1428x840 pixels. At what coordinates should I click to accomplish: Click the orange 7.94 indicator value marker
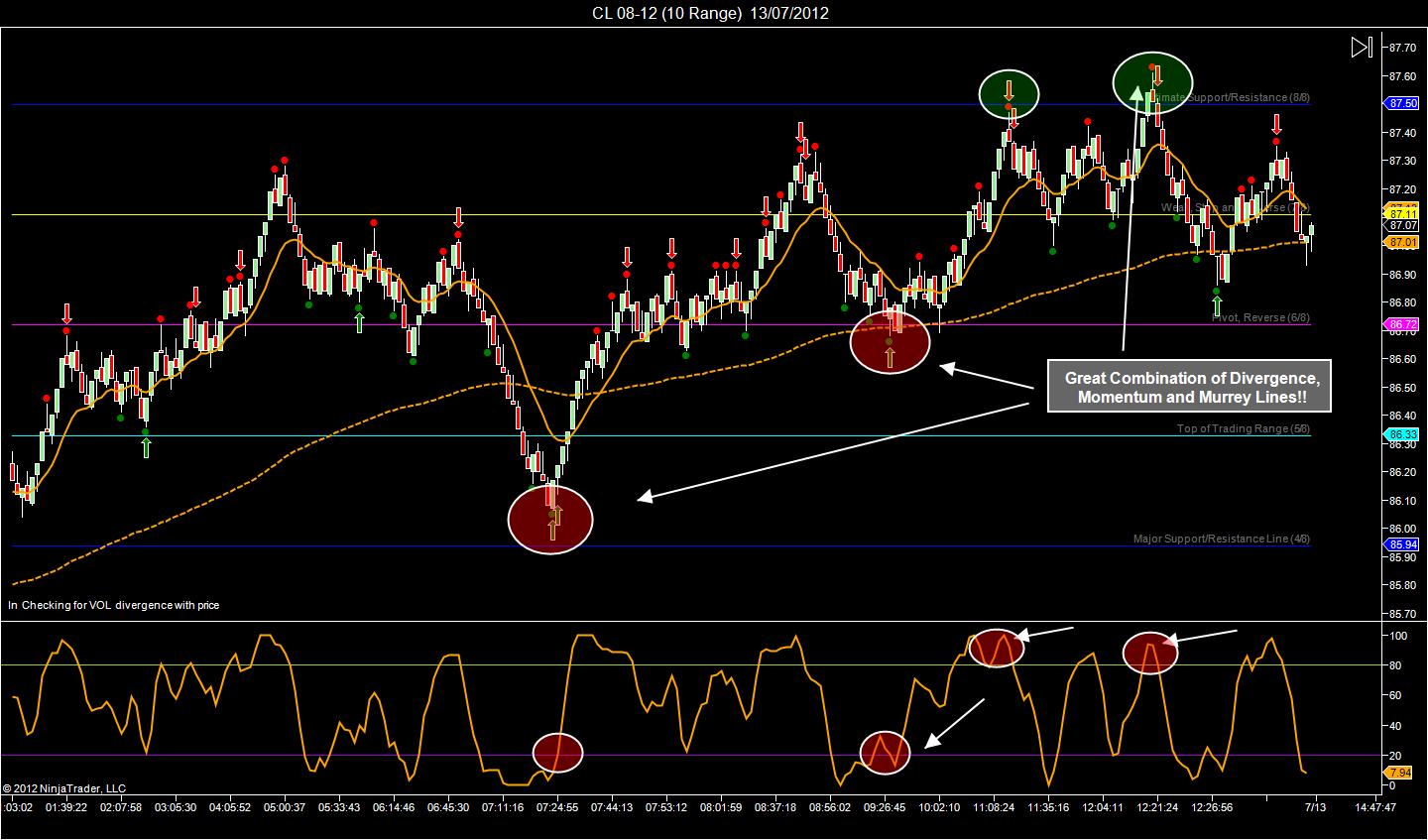1399,773
